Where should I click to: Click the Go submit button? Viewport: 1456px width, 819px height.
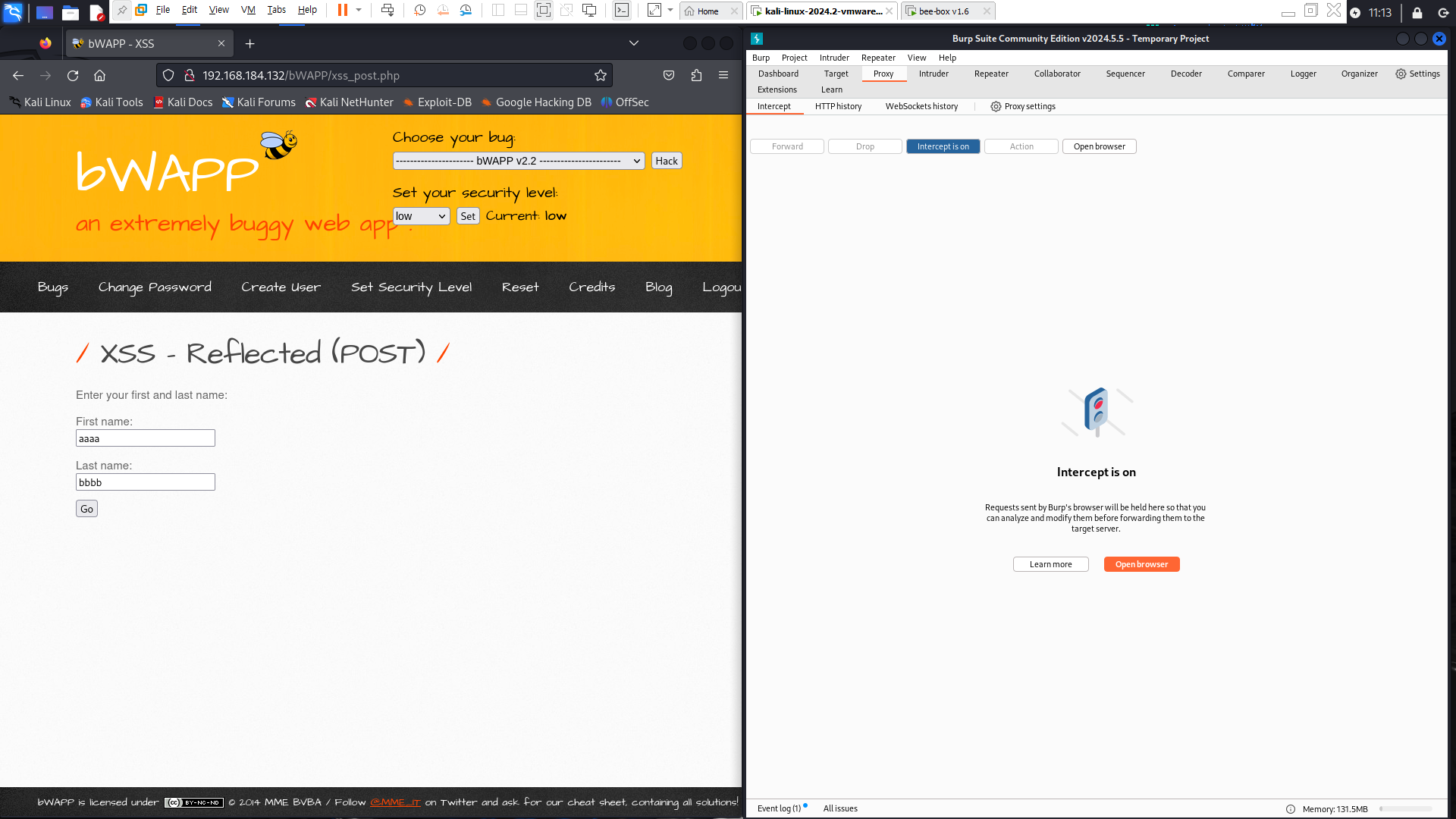pos(86,509)
